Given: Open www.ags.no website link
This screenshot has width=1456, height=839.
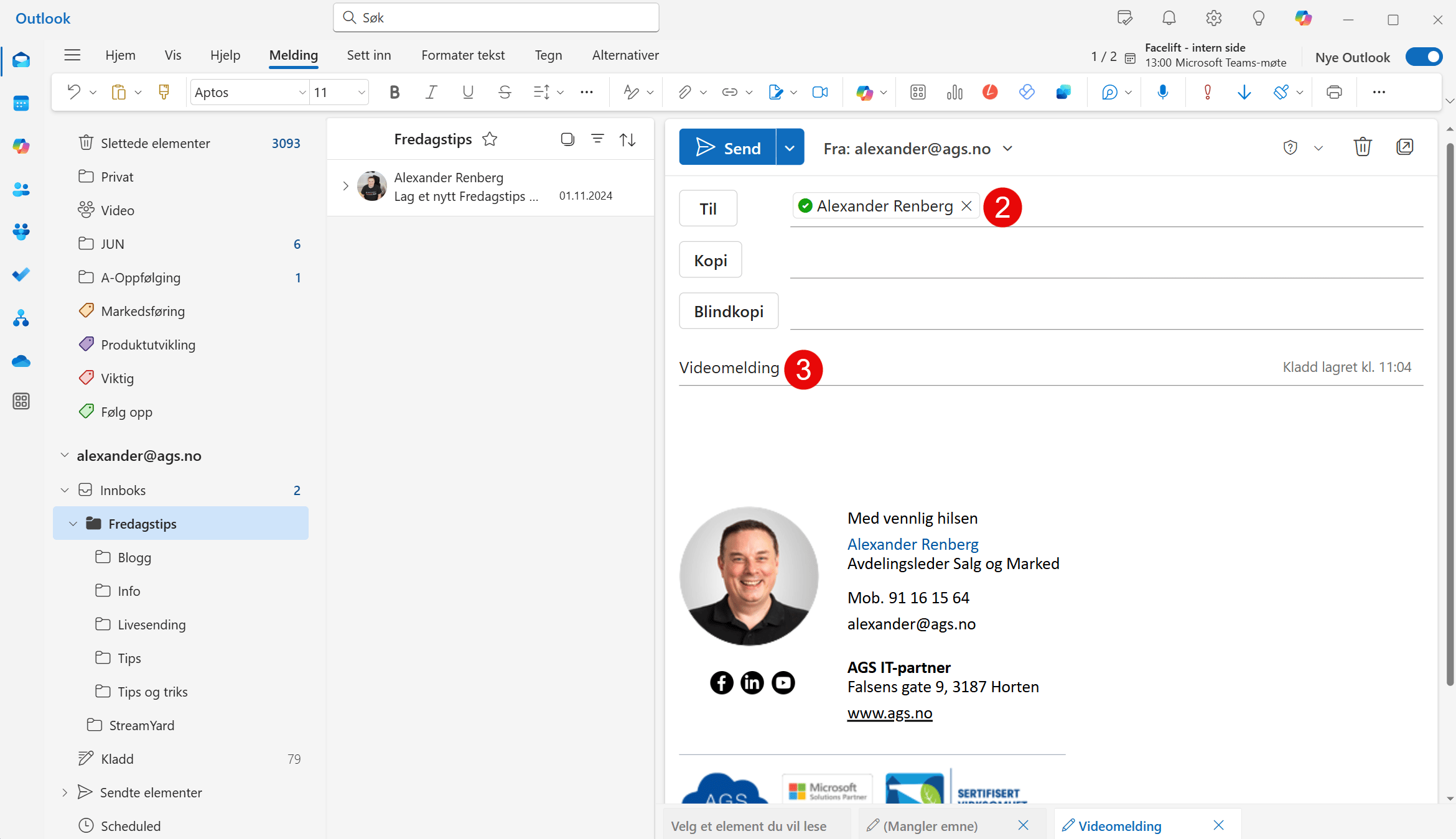Looking at the screenshot, I should 888,713.
